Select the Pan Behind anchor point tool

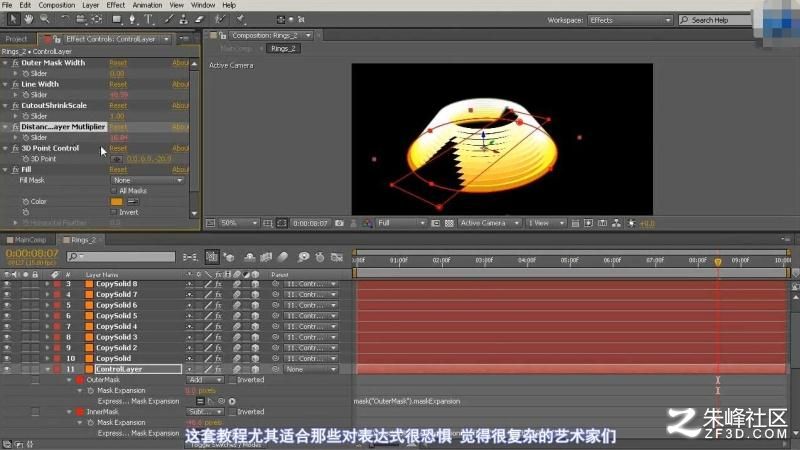[x=96, y=19]
